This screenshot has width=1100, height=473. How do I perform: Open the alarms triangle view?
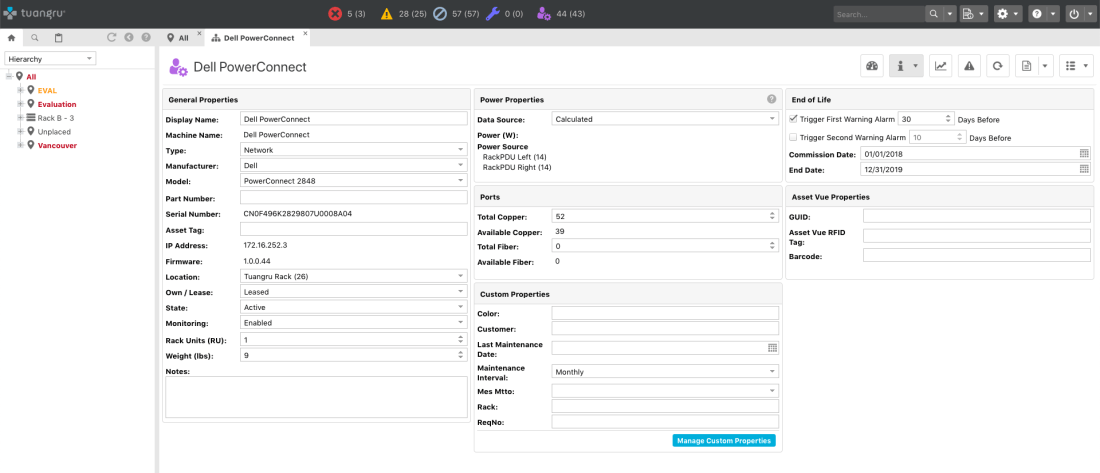pyautogui.click(x=969, y=66)
